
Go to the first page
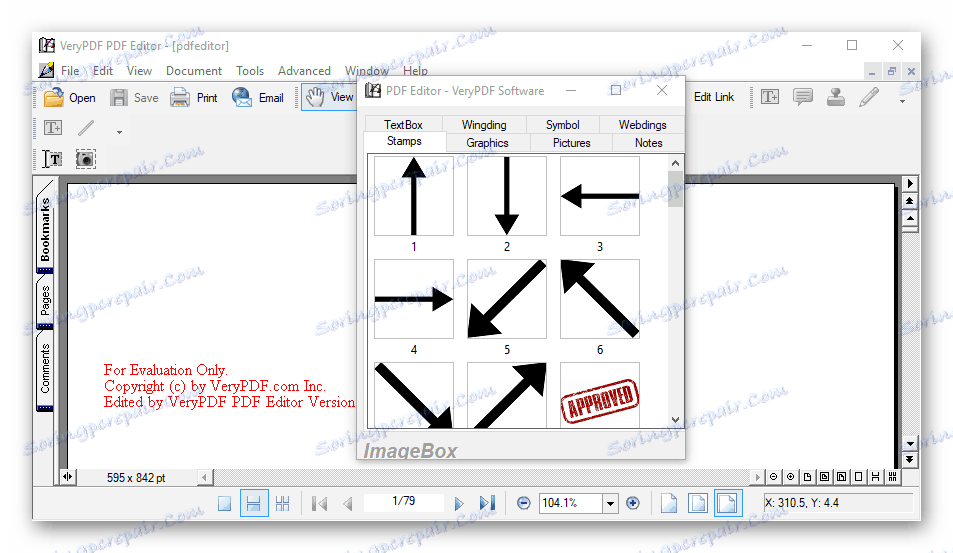[x=319, y=504]
